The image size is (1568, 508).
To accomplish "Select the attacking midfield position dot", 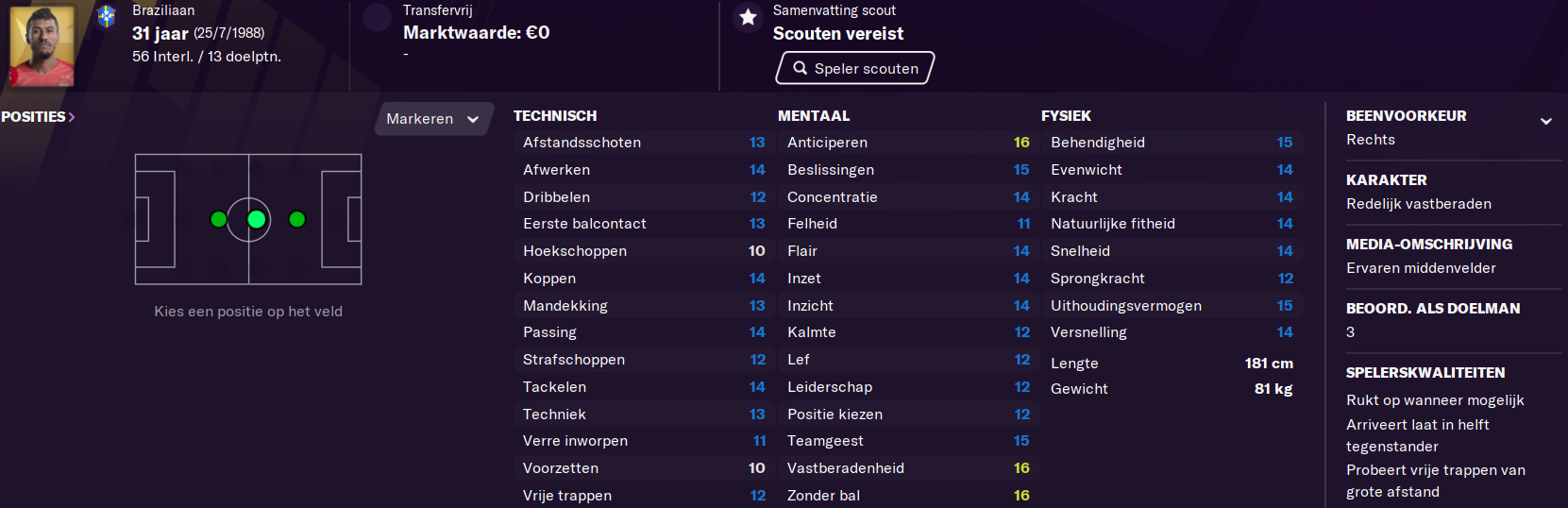I will [296, 219].
